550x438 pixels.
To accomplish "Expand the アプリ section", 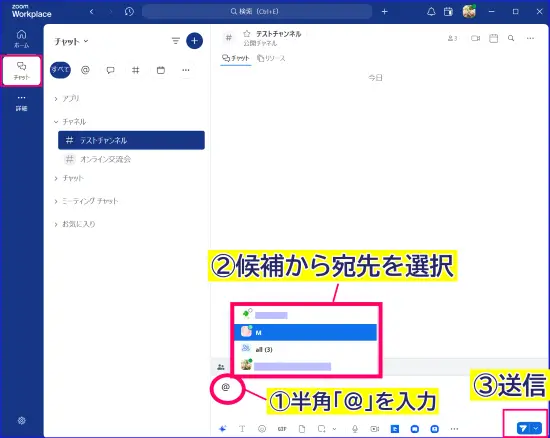I will click(67, 99).
